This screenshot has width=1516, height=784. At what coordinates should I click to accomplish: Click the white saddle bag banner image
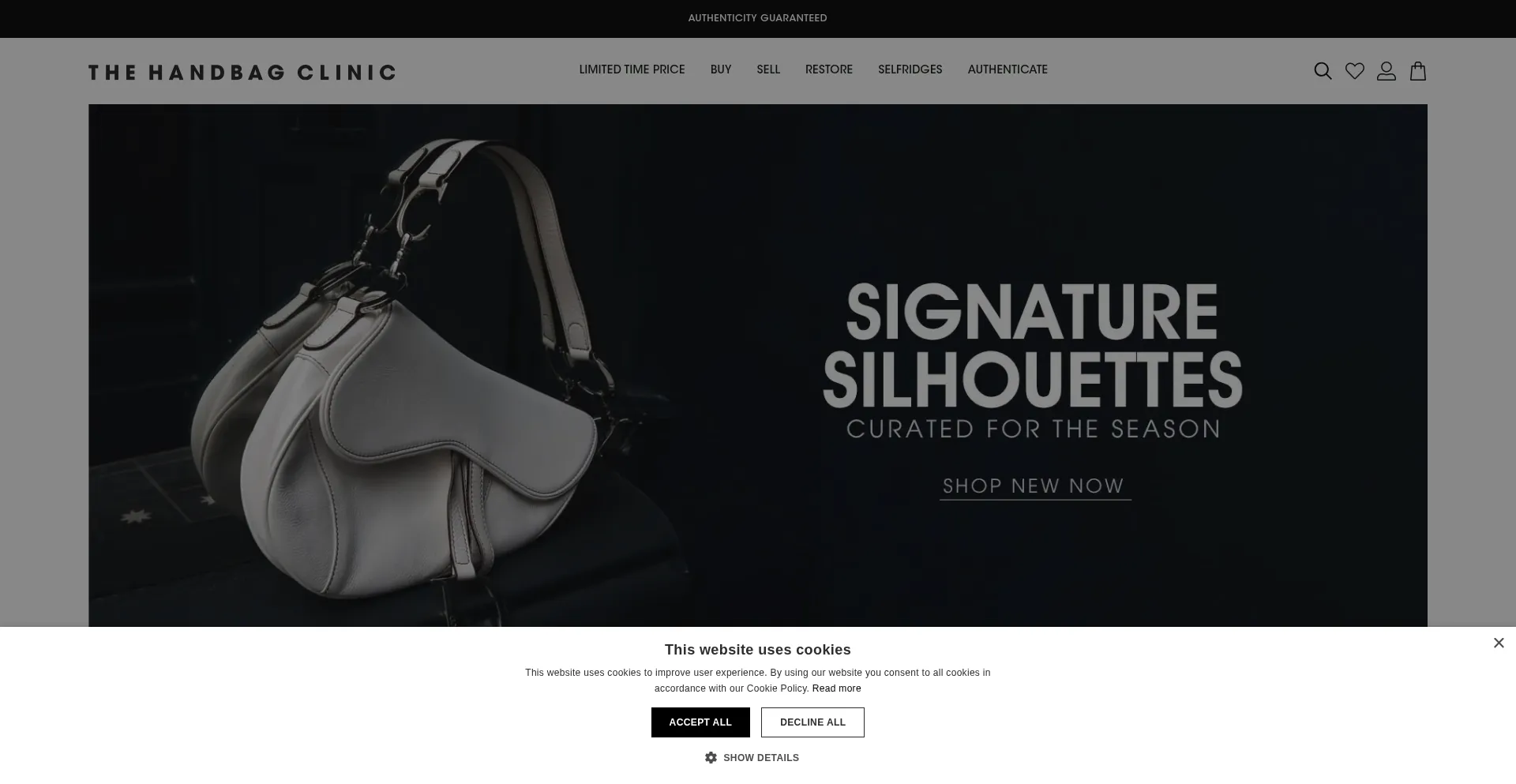[758, 366]
